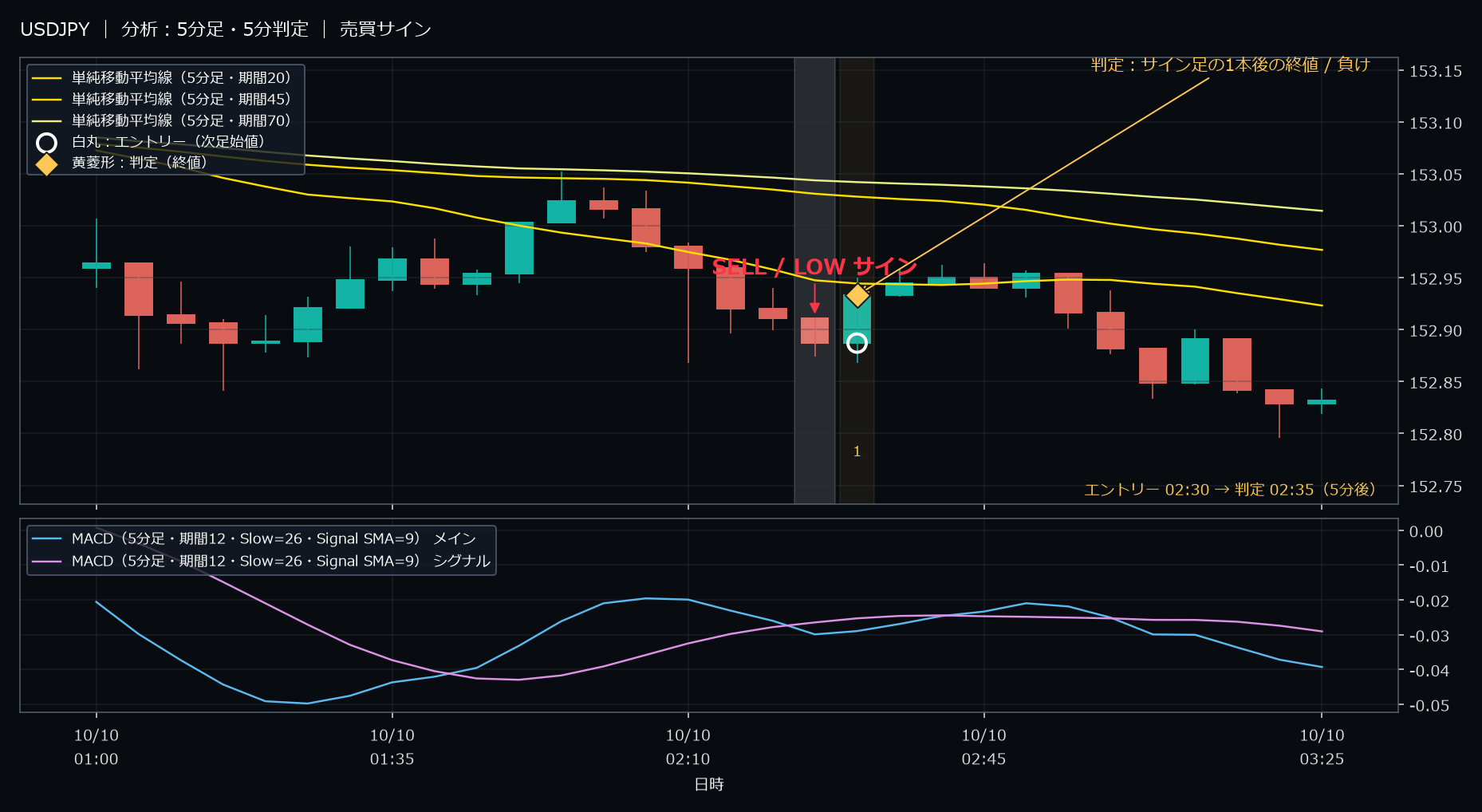Click the white circle icon in the legend
Screen dimensions: 1482x812
(x=47, y=143)
